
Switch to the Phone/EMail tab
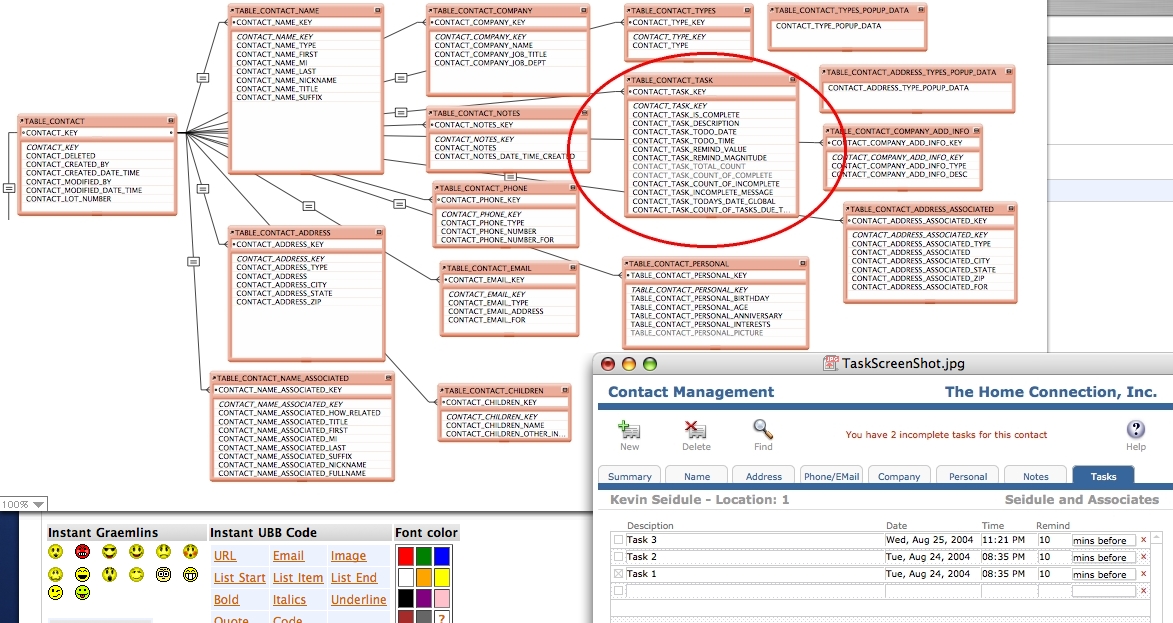coord(831,476)
